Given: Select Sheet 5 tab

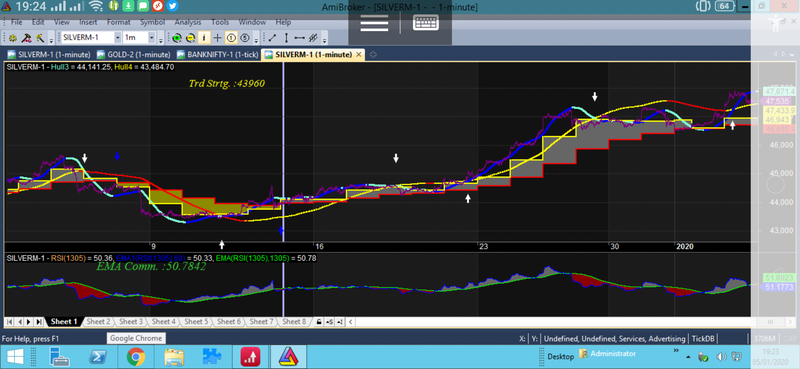Looking at the screenshot, I should point(196,322).
